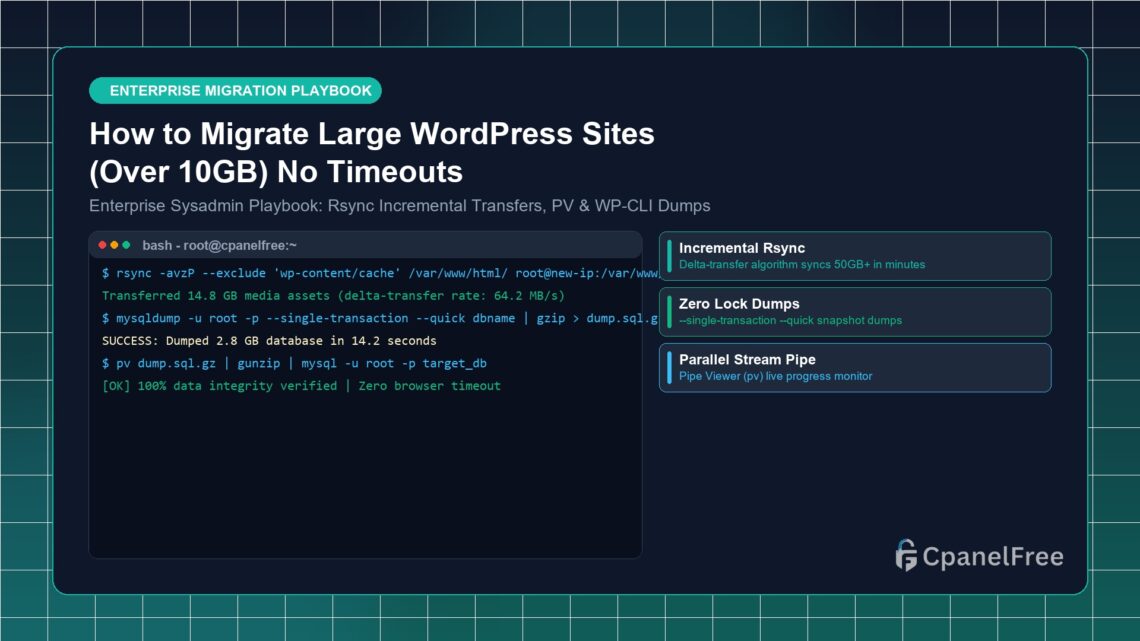Select the Zero Lock Dumps card
Image resolution: width=1140 pixels, height=641 pixels.
tap(855, 312)
